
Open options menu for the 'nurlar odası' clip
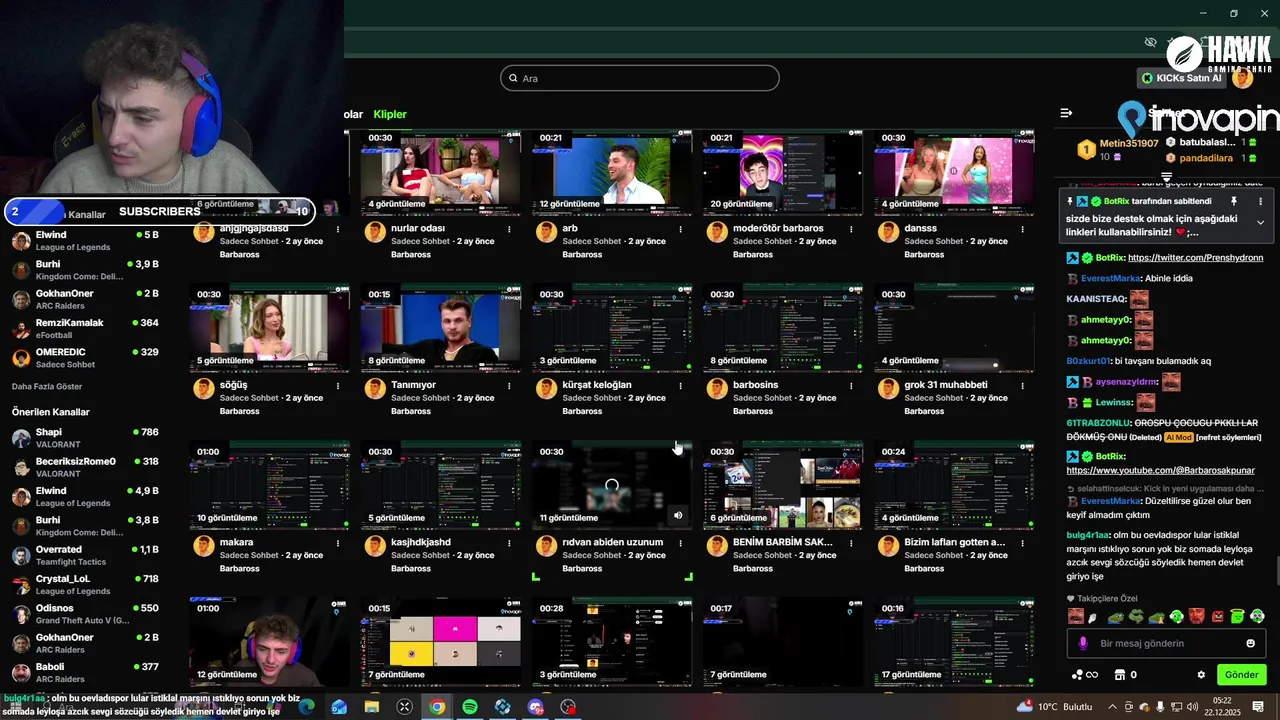point(509,229)
